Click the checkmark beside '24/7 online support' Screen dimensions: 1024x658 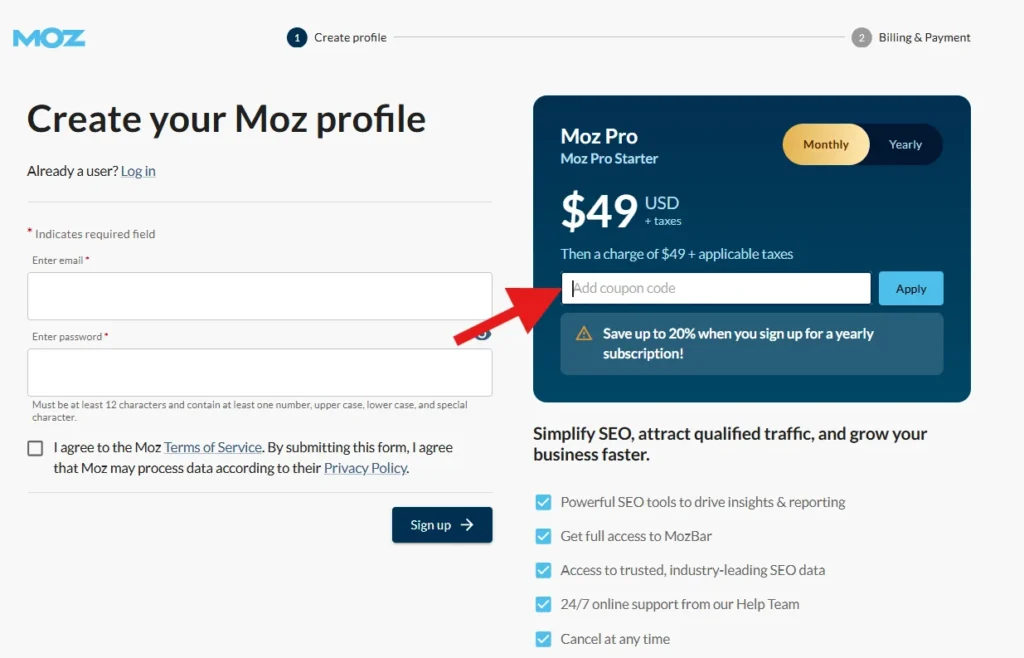click(543, 604)
